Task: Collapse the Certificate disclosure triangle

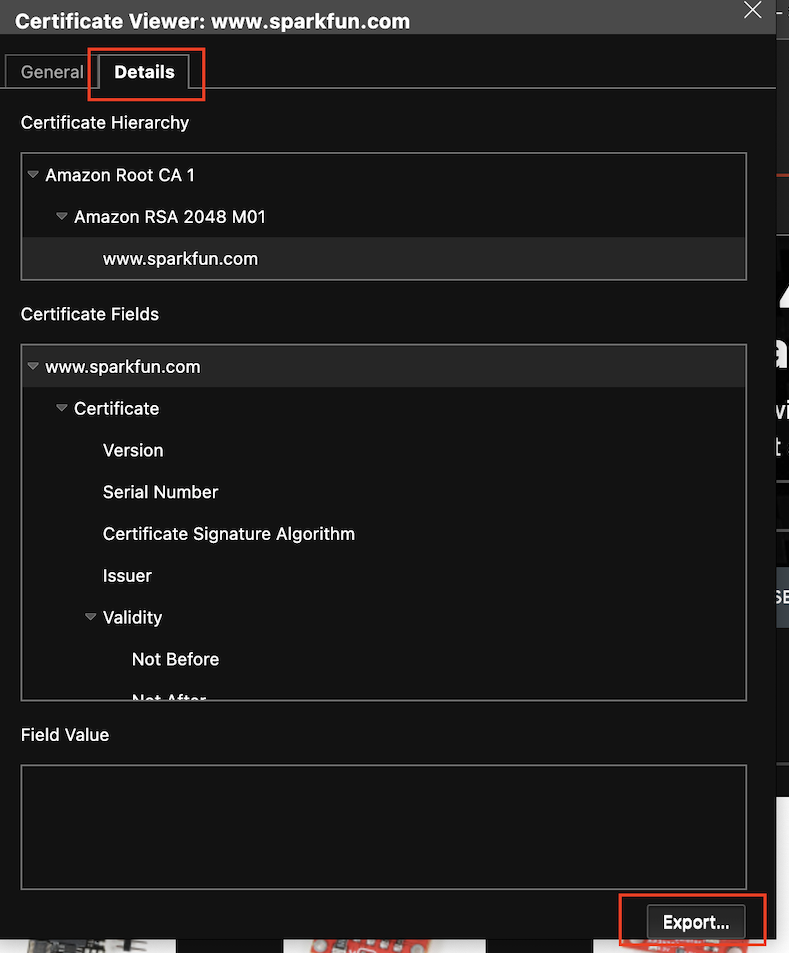Action: point(62,409)
